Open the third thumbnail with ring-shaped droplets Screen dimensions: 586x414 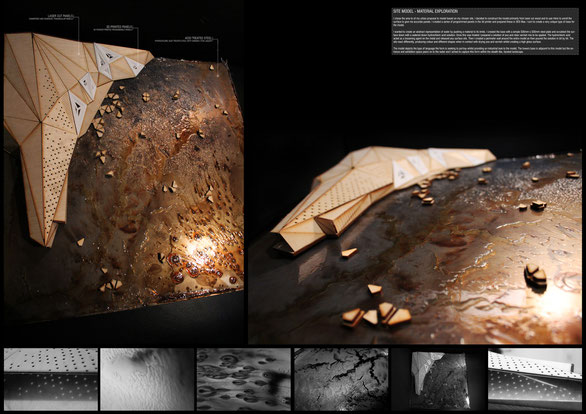pyautogui.click(x=243, y=379)
